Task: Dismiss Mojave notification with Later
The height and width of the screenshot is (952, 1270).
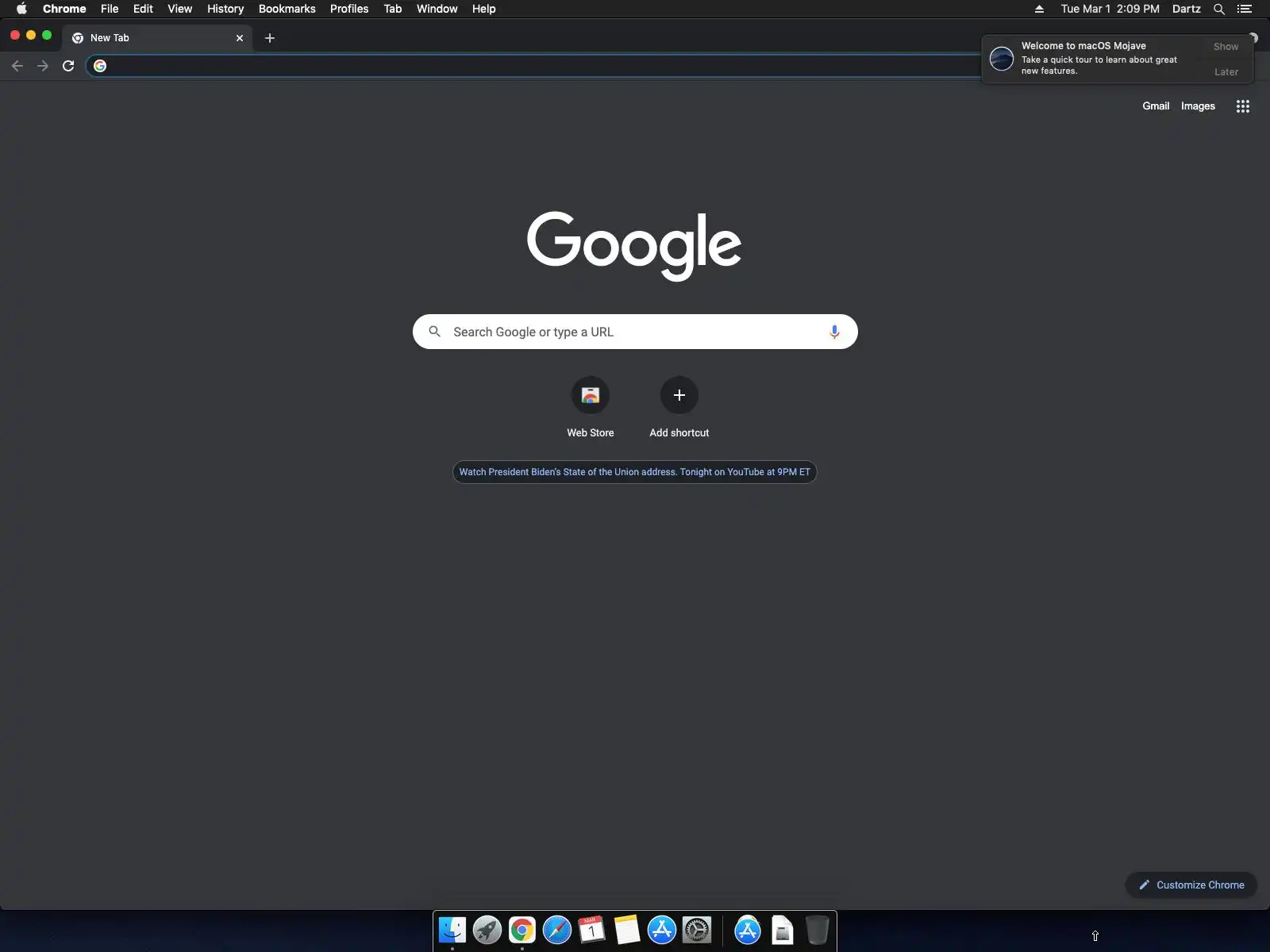Action: coord(1226,72)
